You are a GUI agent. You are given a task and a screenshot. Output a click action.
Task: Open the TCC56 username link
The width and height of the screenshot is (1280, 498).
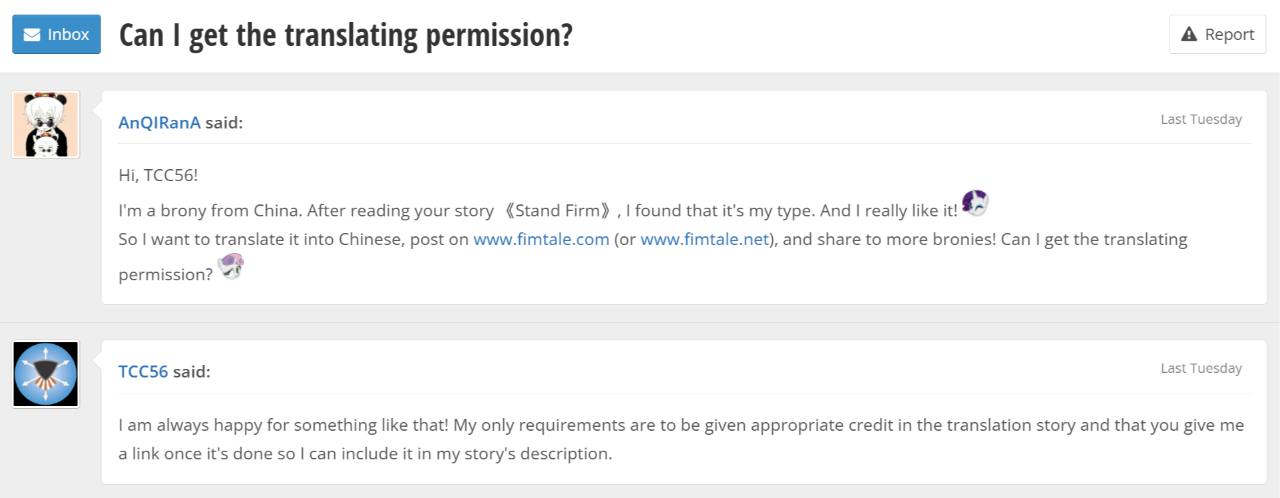143,372
